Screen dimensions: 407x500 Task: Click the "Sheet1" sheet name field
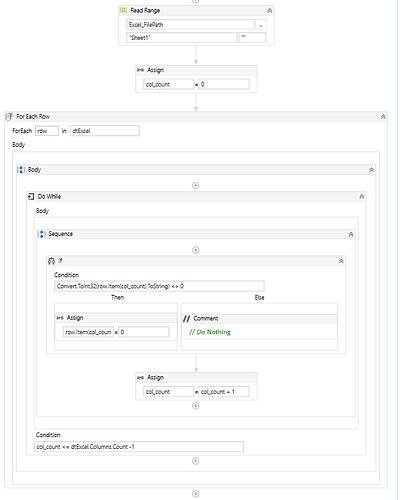pyautogui.click(x=182, y=38)
